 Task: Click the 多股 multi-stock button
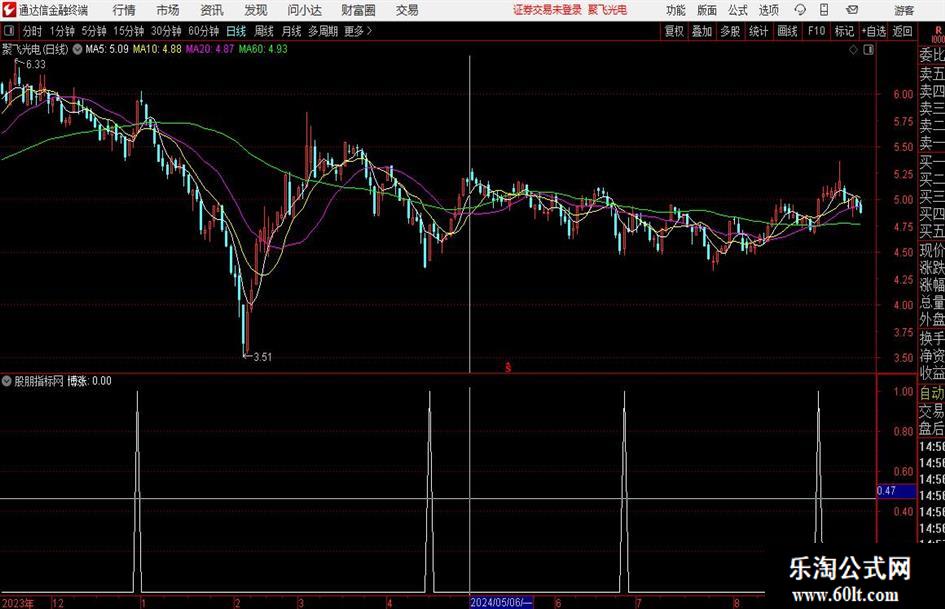pyautogui.click(x=730, y=31)
